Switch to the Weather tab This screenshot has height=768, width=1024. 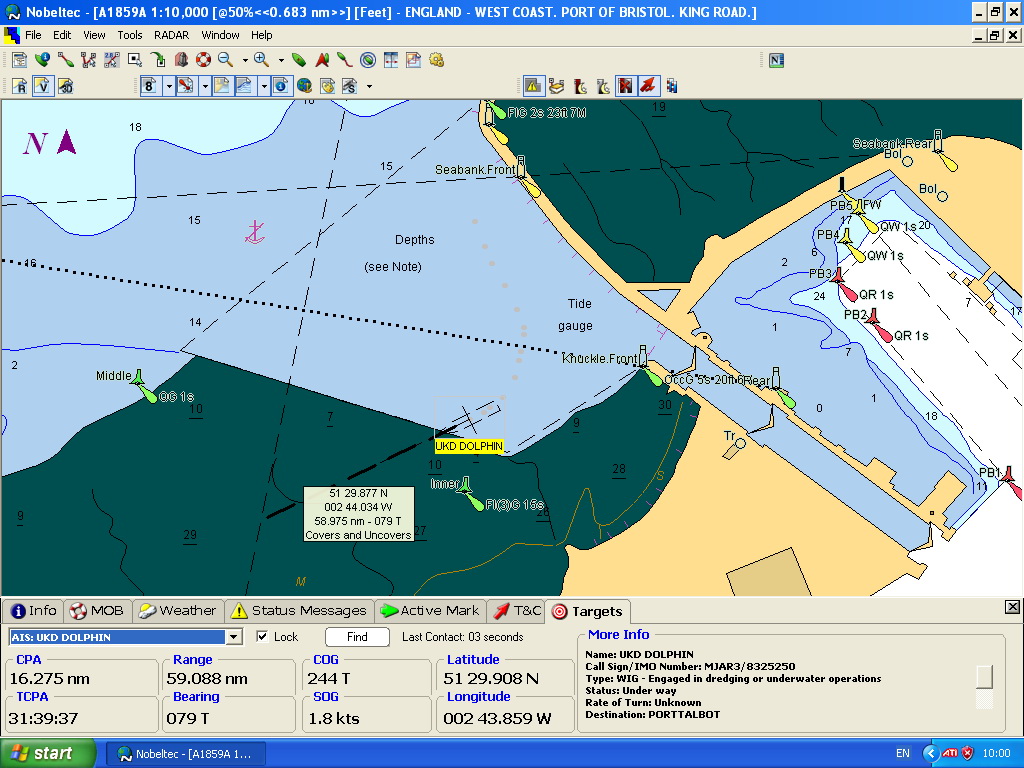tap(178, 611)
